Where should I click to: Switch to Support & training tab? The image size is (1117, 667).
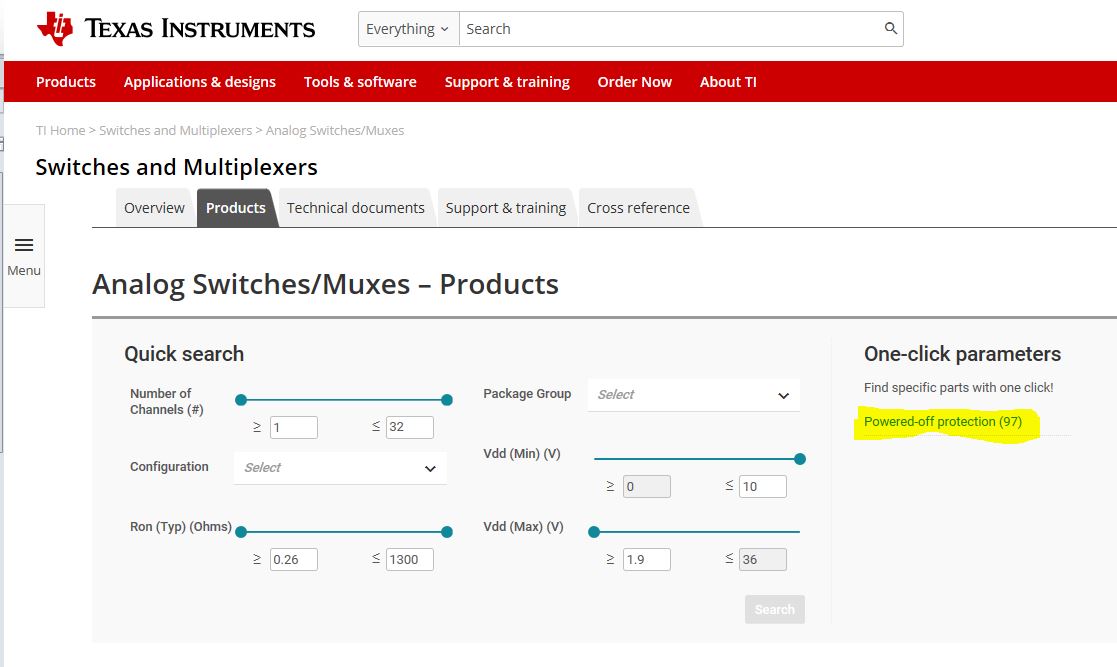point(506,208)
